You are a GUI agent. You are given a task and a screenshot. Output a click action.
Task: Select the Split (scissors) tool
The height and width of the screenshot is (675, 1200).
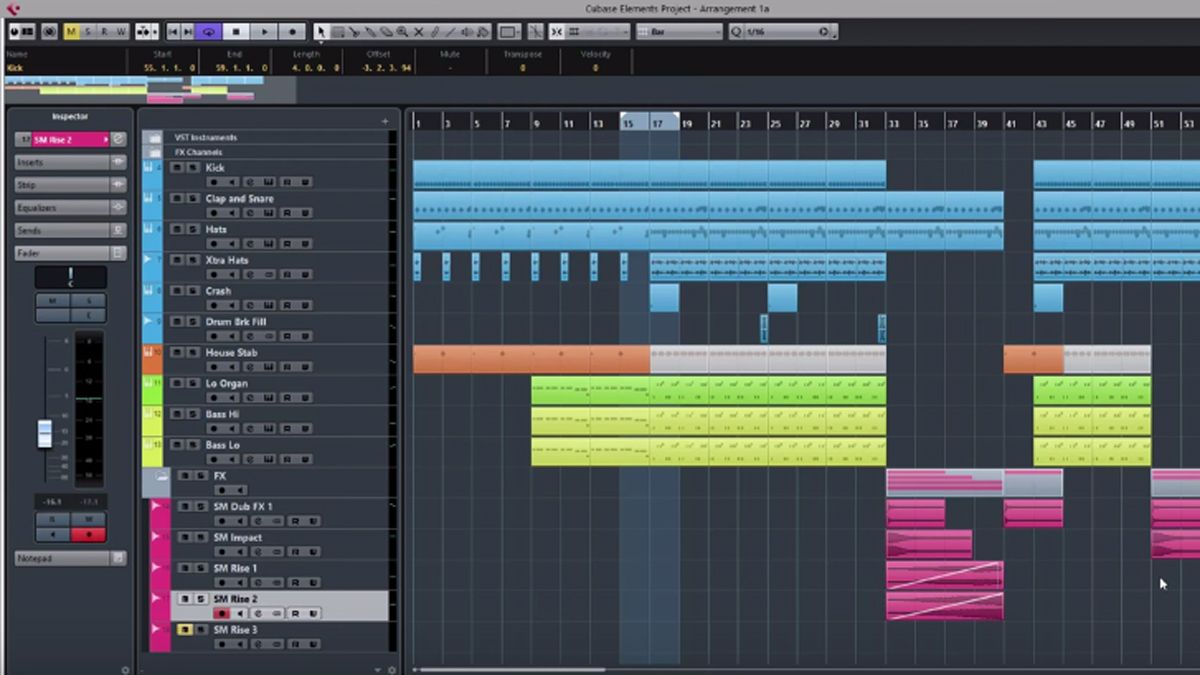click(x=355, y=31)
